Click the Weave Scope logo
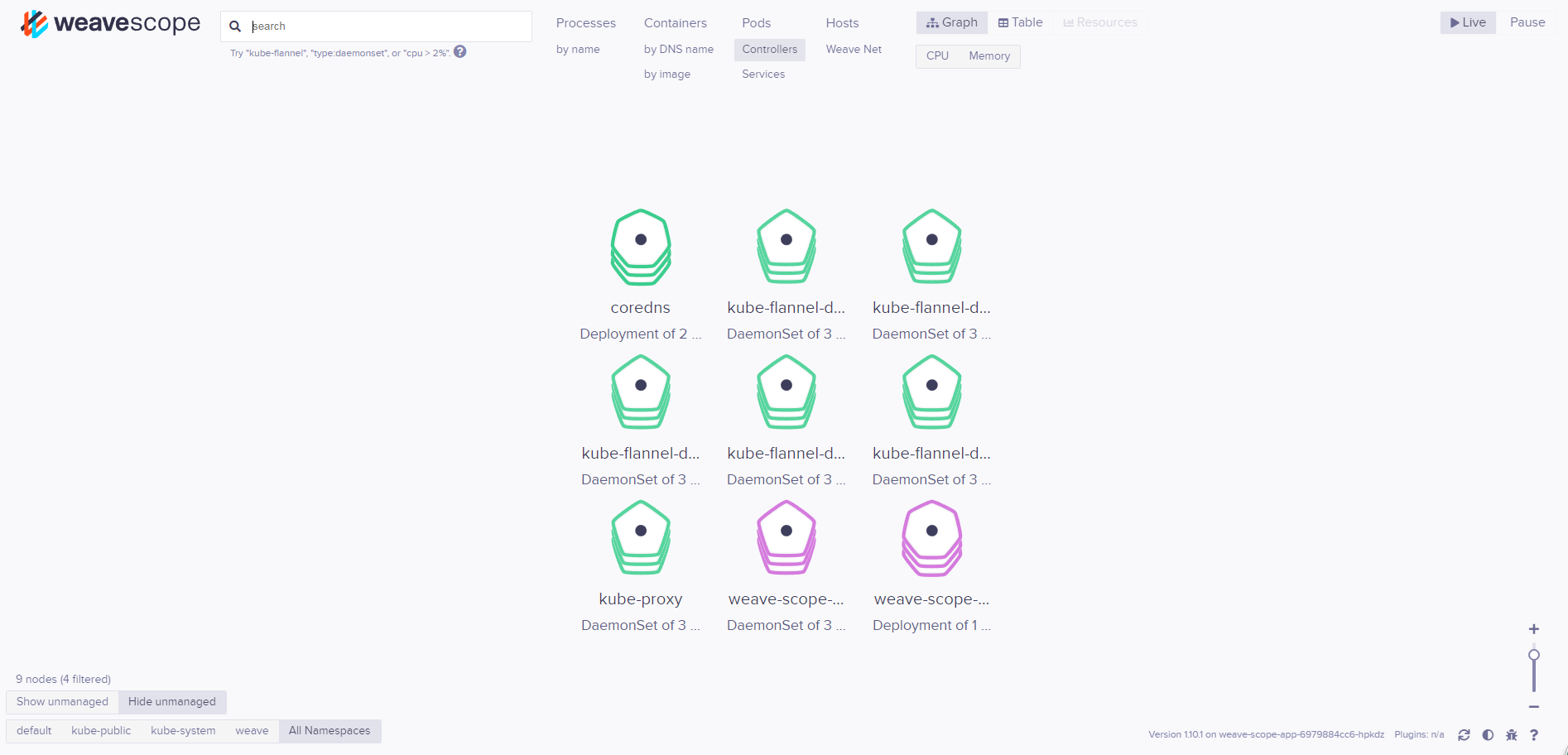 (110, 24)
